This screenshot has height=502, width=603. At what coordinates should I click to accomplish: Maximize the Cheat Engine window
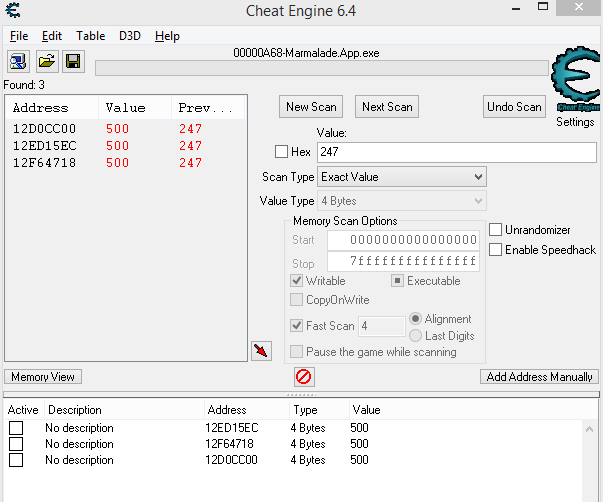click(x=543, y=7)
